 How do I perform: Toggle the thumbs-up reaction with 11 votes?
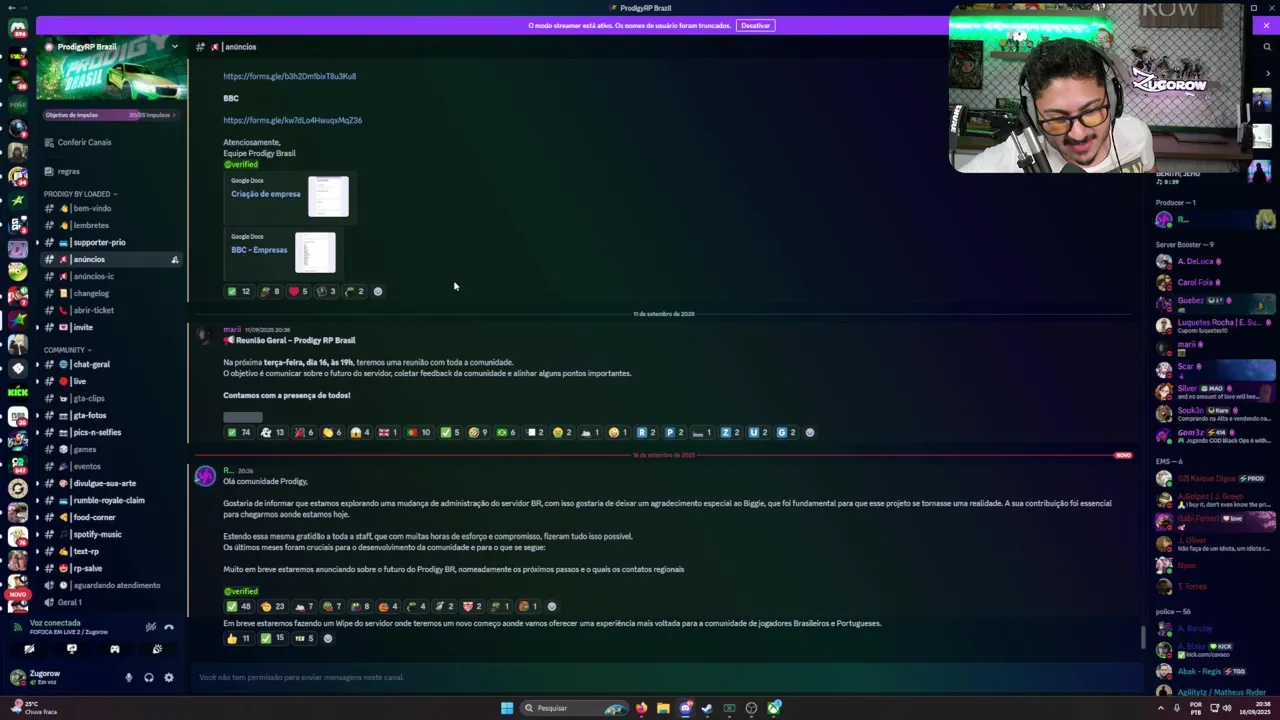pyautogui.click(x=239, y=638)
